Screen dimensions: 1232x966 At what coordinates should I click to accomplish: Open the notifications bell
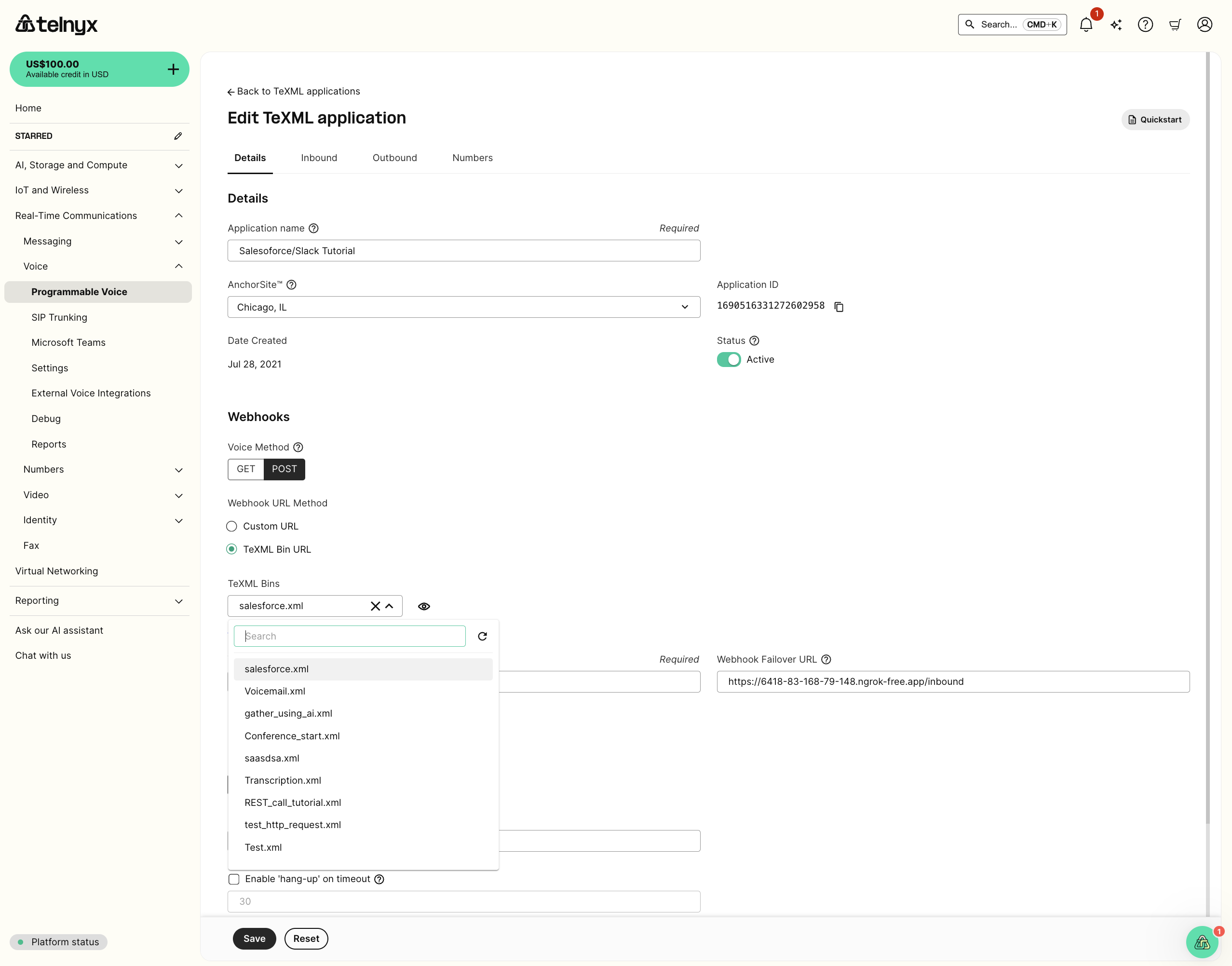pyautogui.click(x=1086, y=24)
